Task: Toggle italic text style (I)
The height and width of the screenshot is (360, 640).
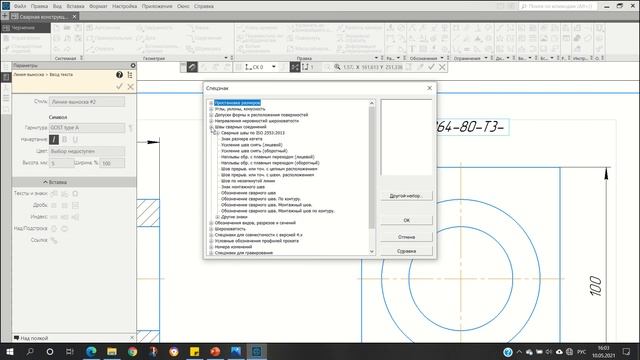Action: click(53, 140)
